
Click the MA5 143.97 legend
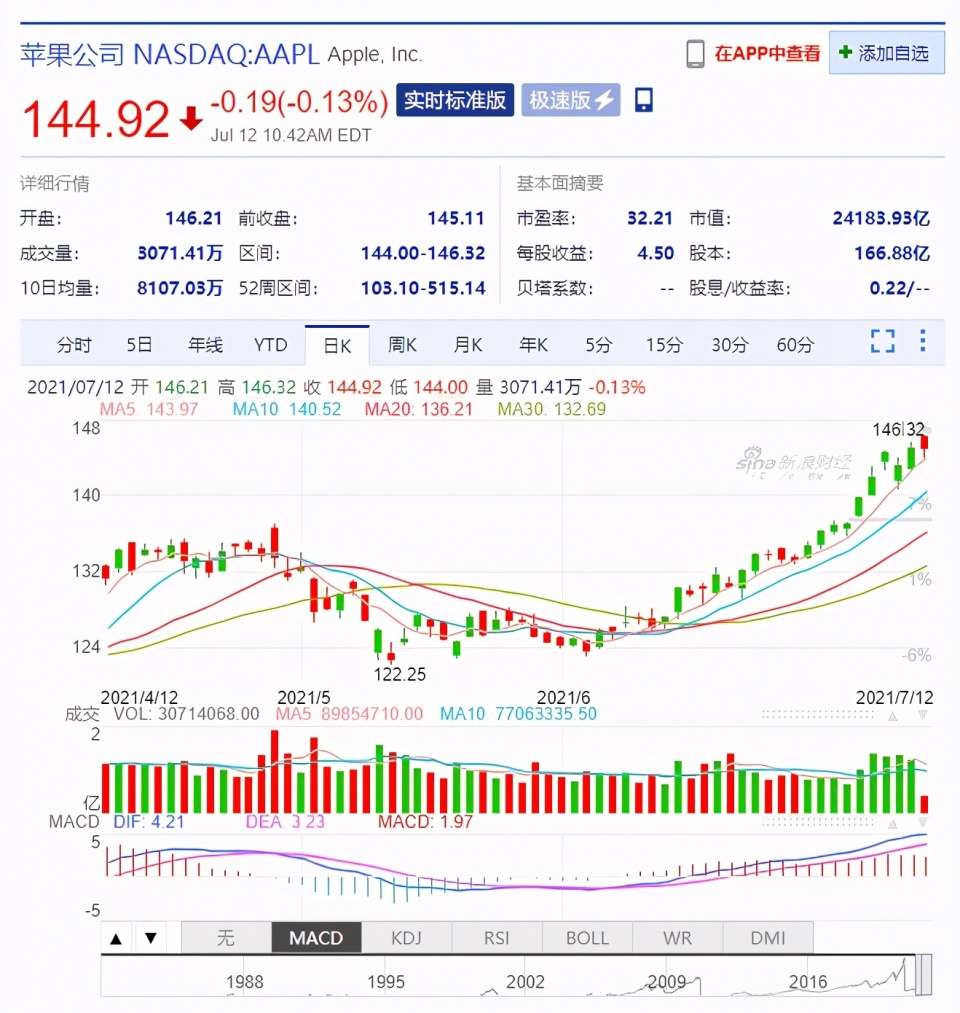(149, 409)
